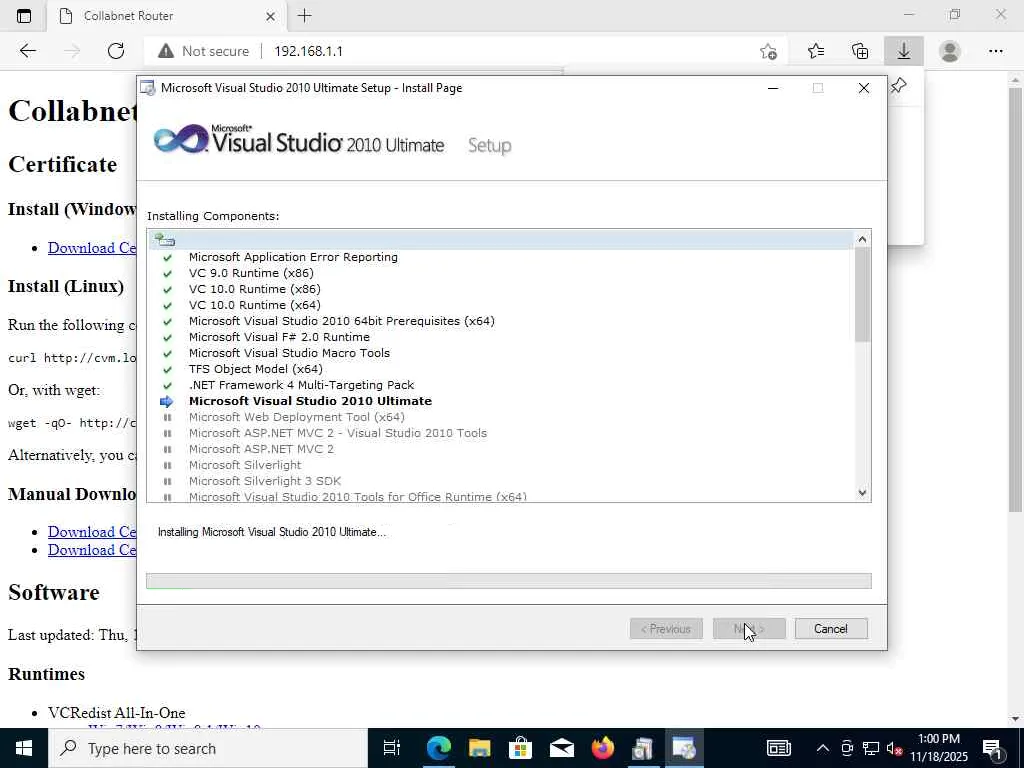Select VC 10.0 Runtime (x86) entry
This screenshot has width=1024, height=768.
coord(255,289)
